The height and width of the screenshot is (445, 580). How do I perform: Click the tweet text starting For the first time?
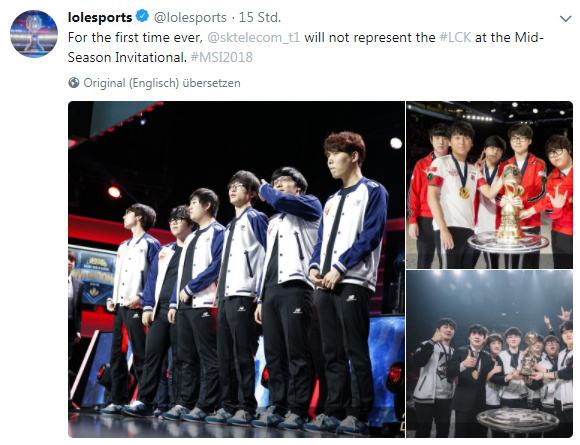coord(306,47)
